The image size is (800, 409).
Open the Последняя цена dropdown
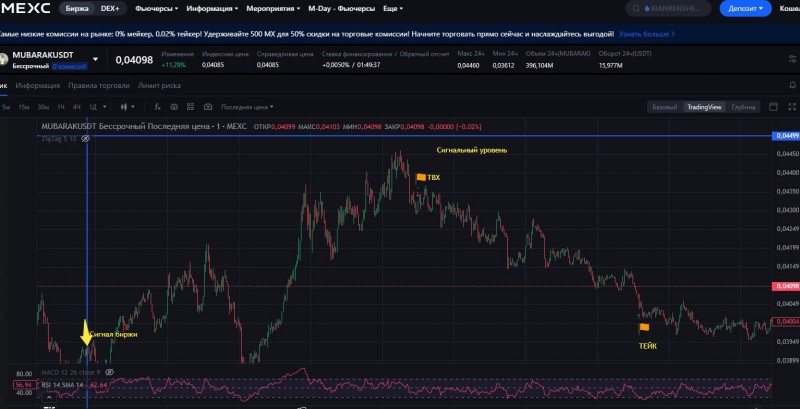(247, 107)
